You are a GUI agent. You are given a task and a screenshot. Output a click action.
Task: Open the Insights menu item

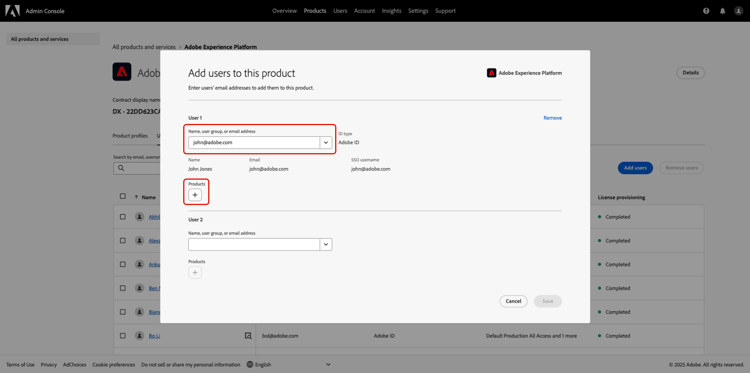pyautogui.click(x=392, y=11)
